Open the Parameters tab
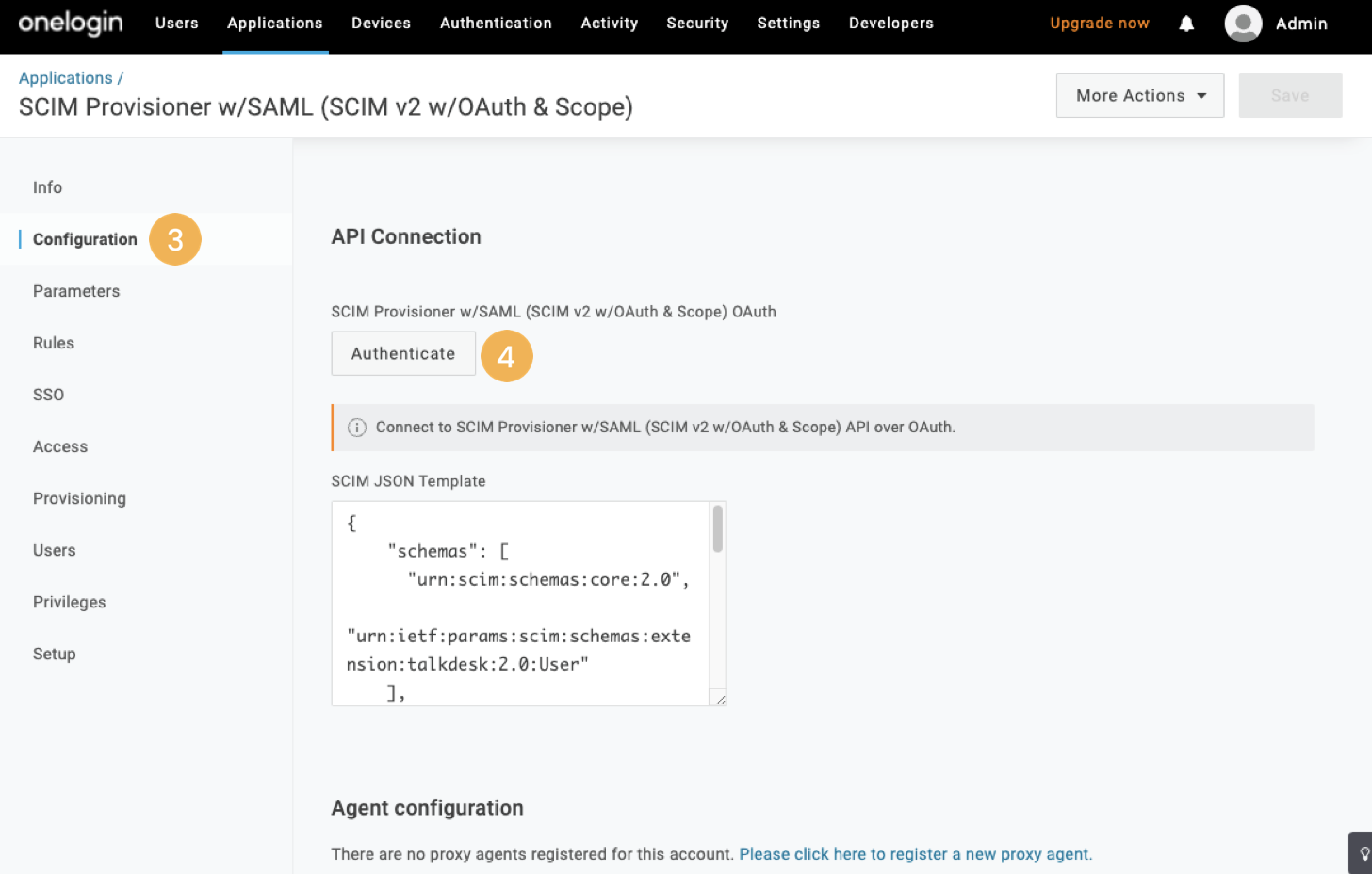Image resolution: width=1372 pixels, height=874 pixels. 76,291
